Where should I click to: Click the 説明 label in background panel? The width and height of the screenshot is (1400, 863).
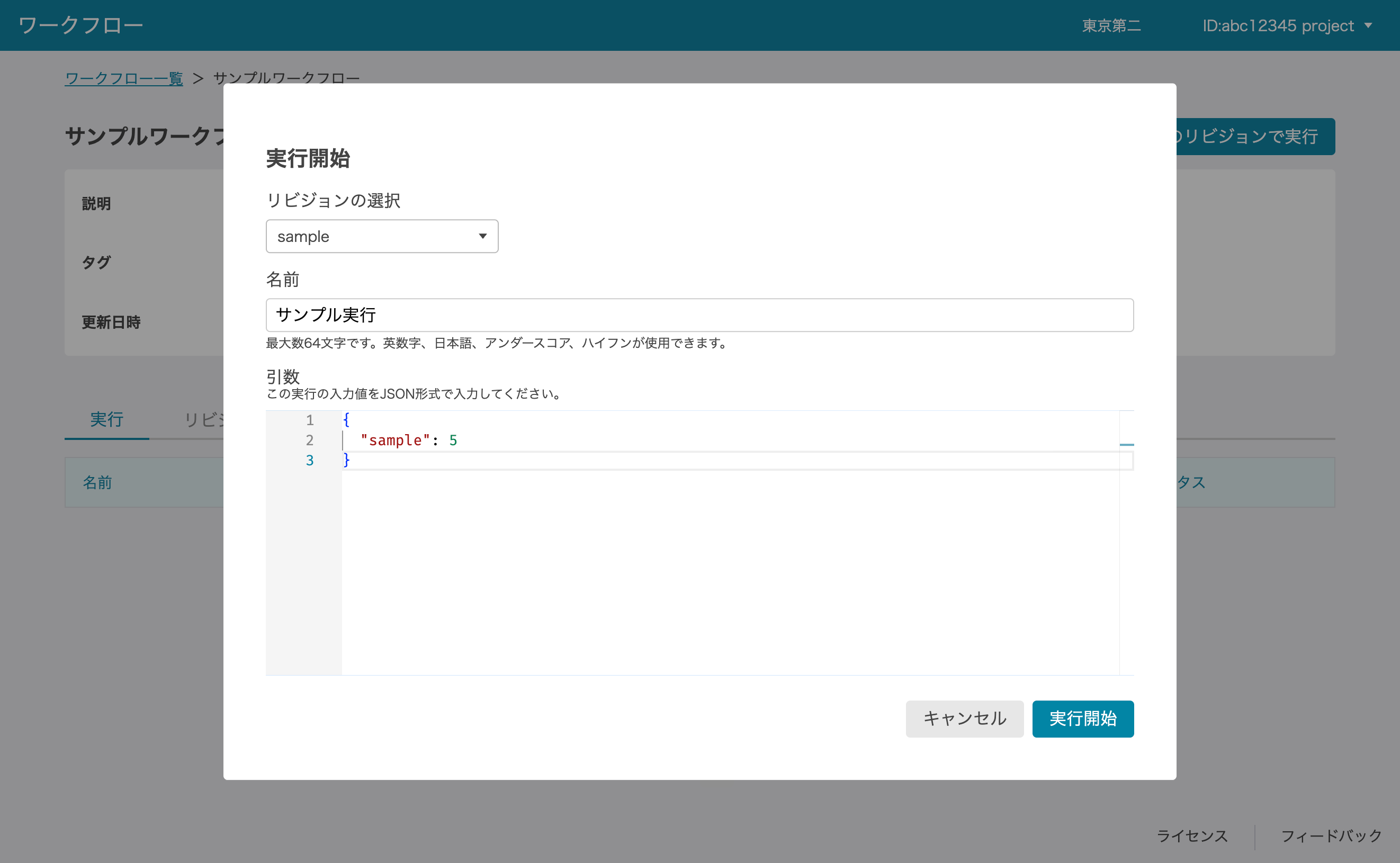pyautogui.click(x=96, y=204)
